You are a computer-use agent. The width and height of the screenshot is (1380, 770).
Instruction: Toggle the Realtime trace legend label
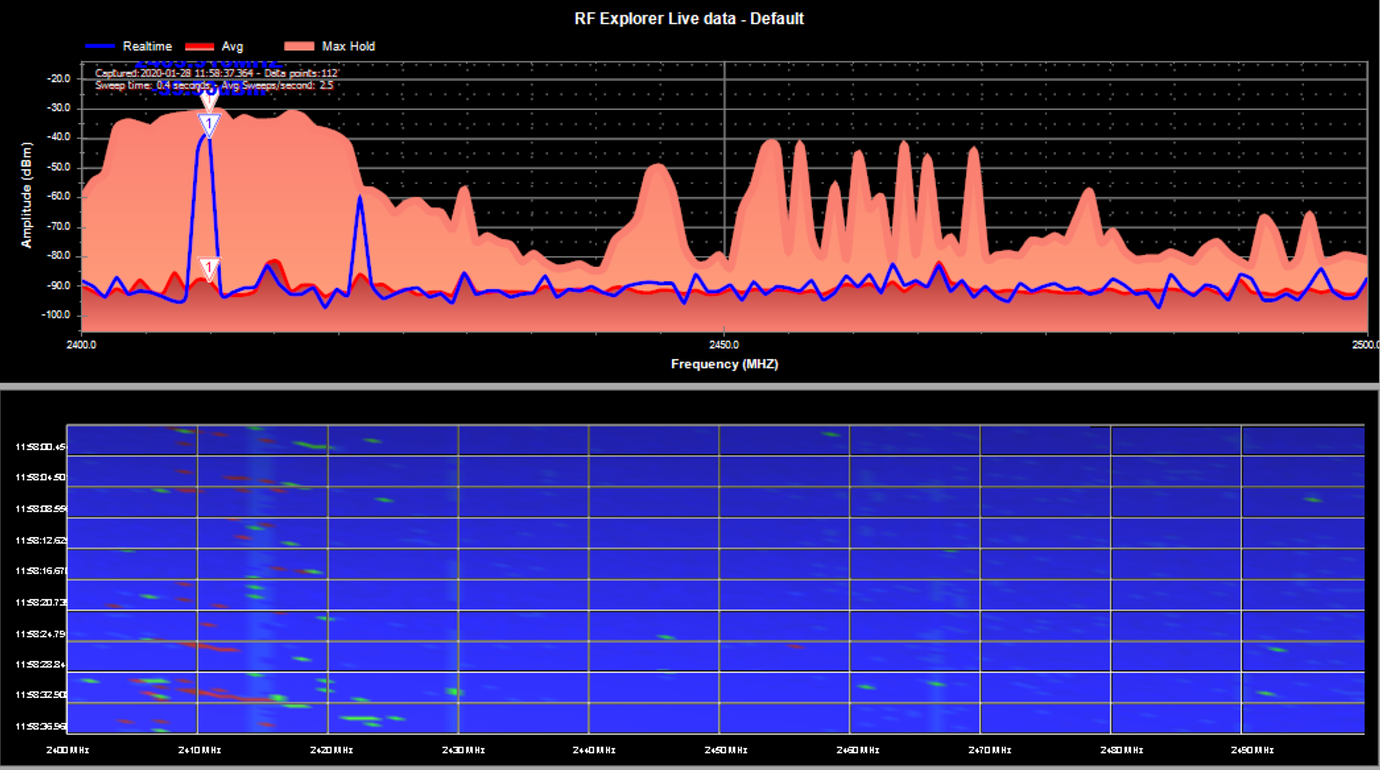147,46
